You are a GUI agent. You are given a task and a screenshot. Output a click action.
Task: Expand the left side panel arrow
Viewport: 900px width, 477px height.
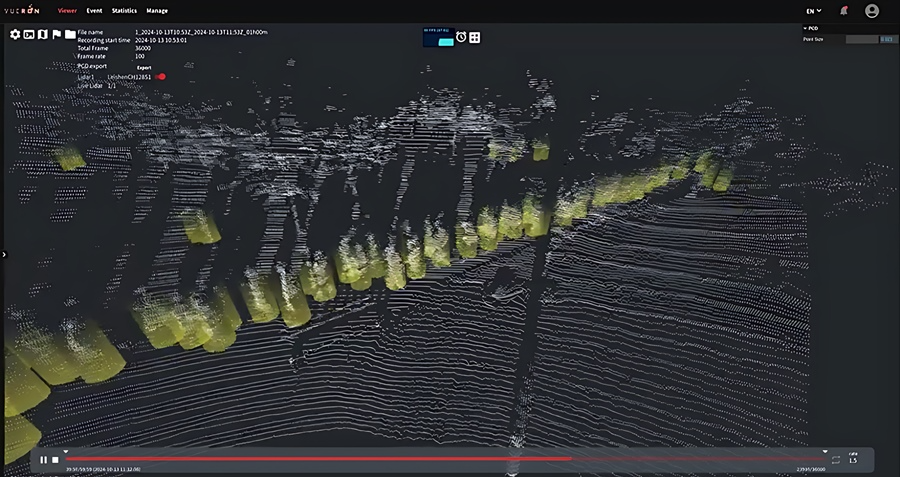coord(4,254)
